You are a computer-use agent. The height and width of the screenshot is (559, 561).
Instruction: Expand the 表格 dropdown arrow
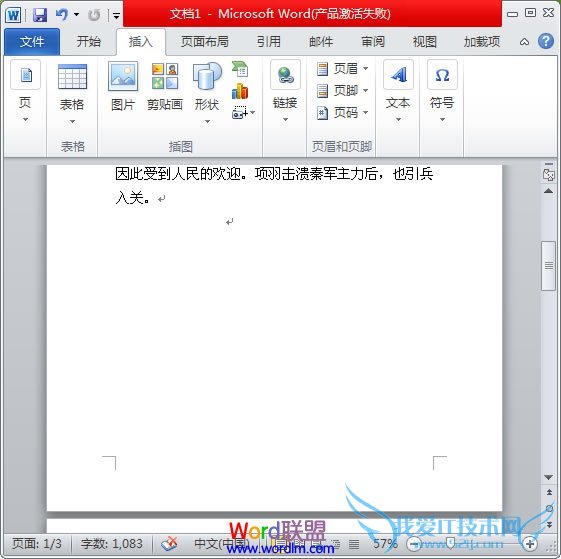point(72,122)
